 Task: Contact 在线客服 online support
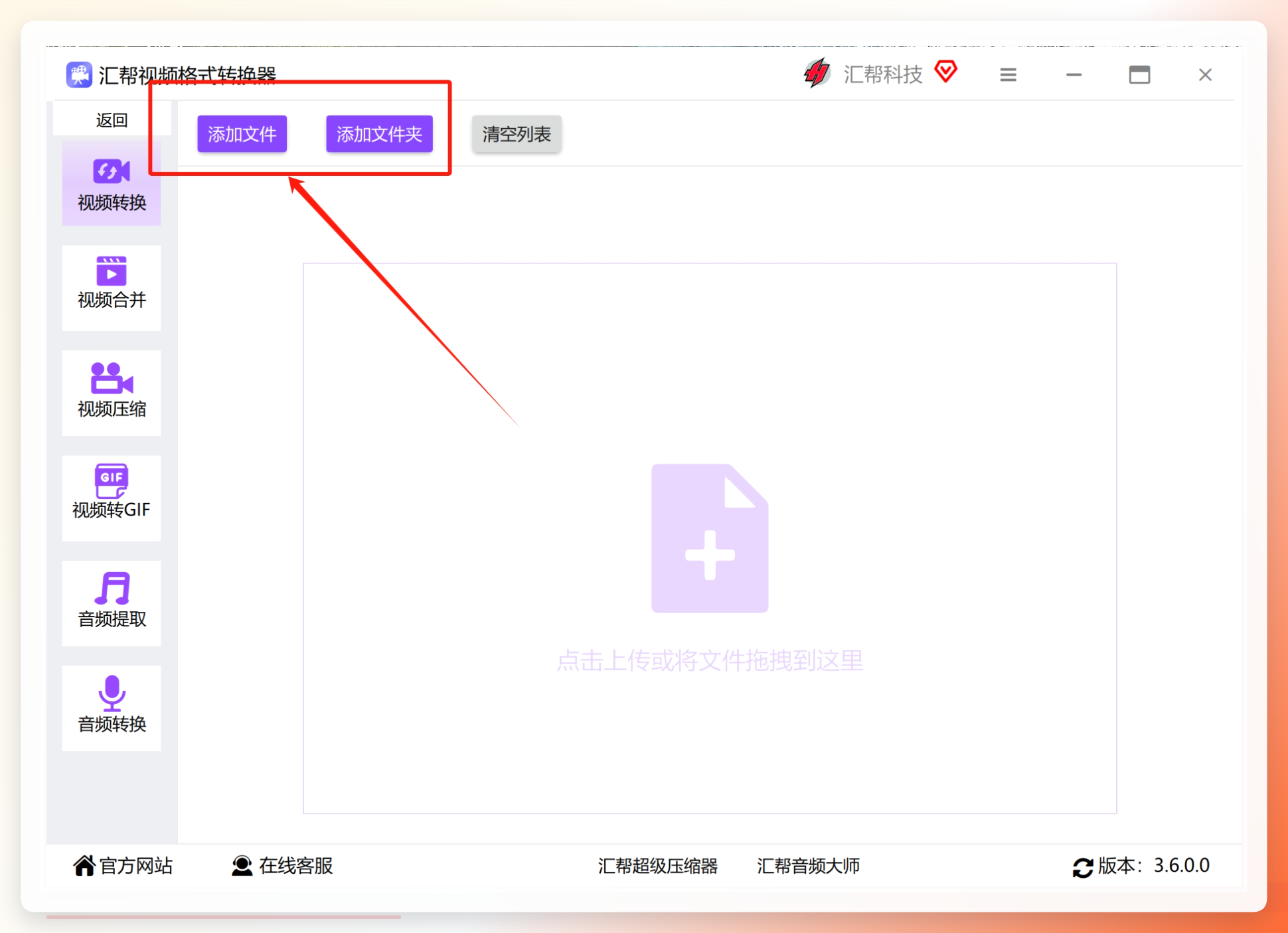282,865
